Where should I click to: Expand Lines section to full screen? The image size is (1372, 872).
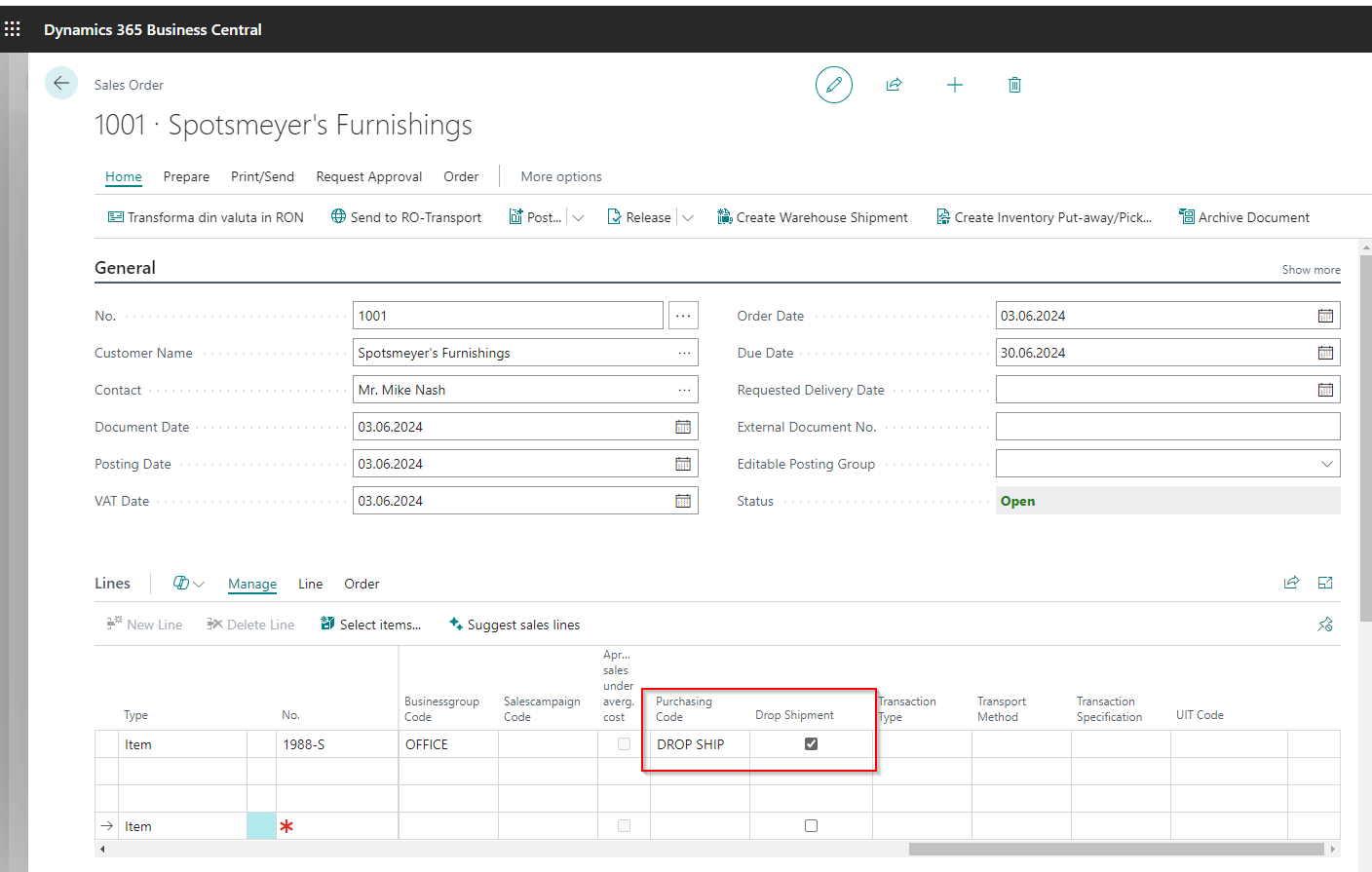(x=1325, y=583)
